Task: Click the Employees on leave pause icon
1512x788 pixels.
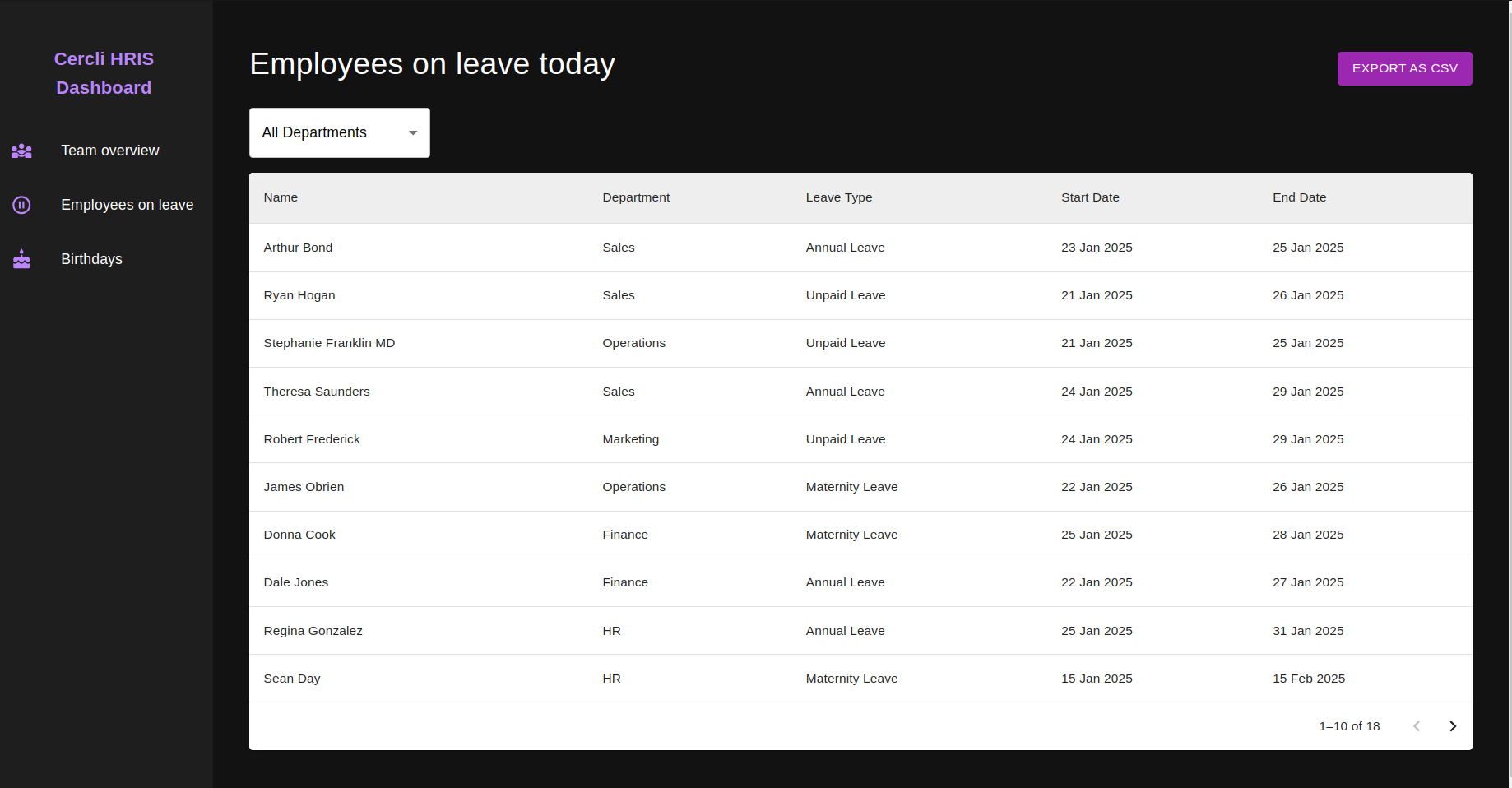Action: (x=21, y=205)
